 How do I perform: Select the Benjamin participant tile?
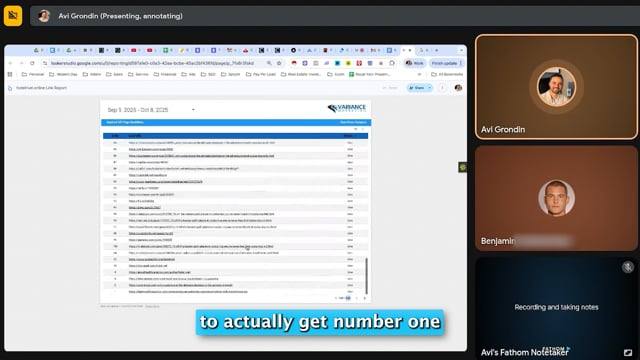[x=556, y=198]
